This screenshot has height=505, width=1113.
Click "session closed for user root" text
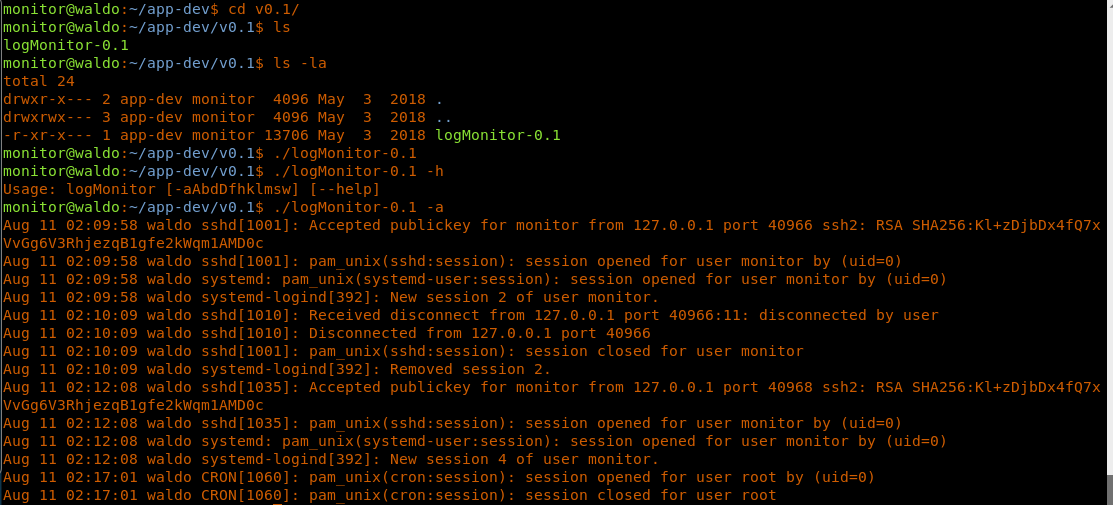[650, 495]
